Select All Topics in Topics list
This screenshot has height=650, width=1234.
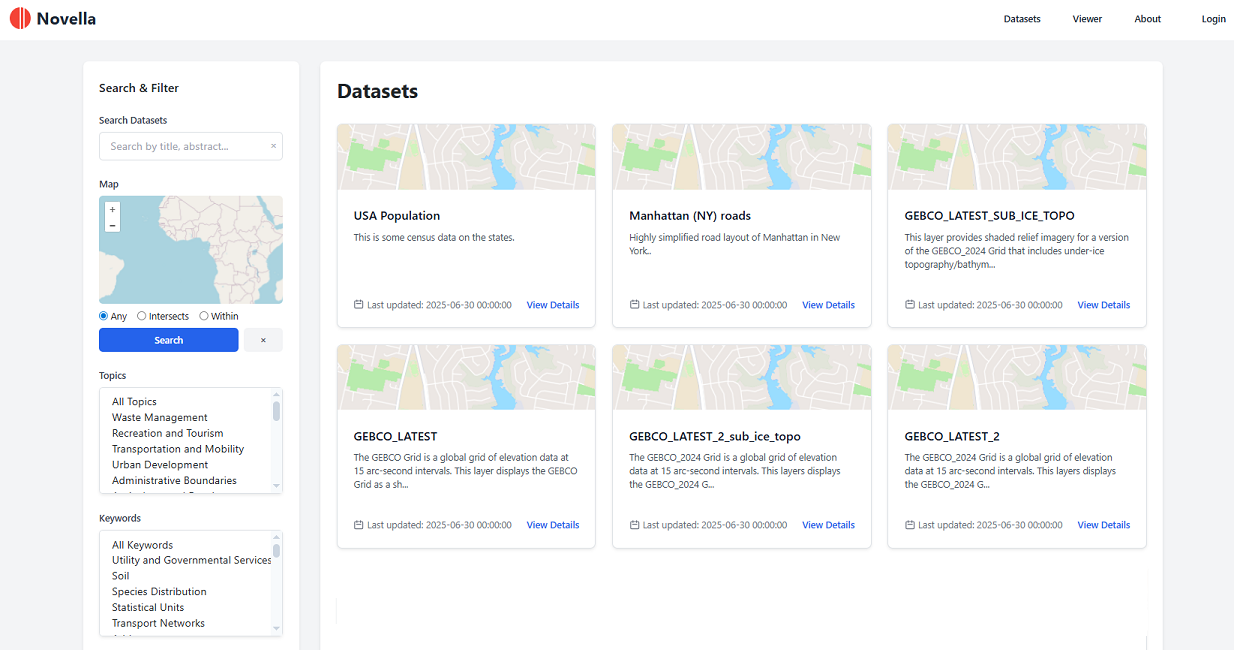134,402
